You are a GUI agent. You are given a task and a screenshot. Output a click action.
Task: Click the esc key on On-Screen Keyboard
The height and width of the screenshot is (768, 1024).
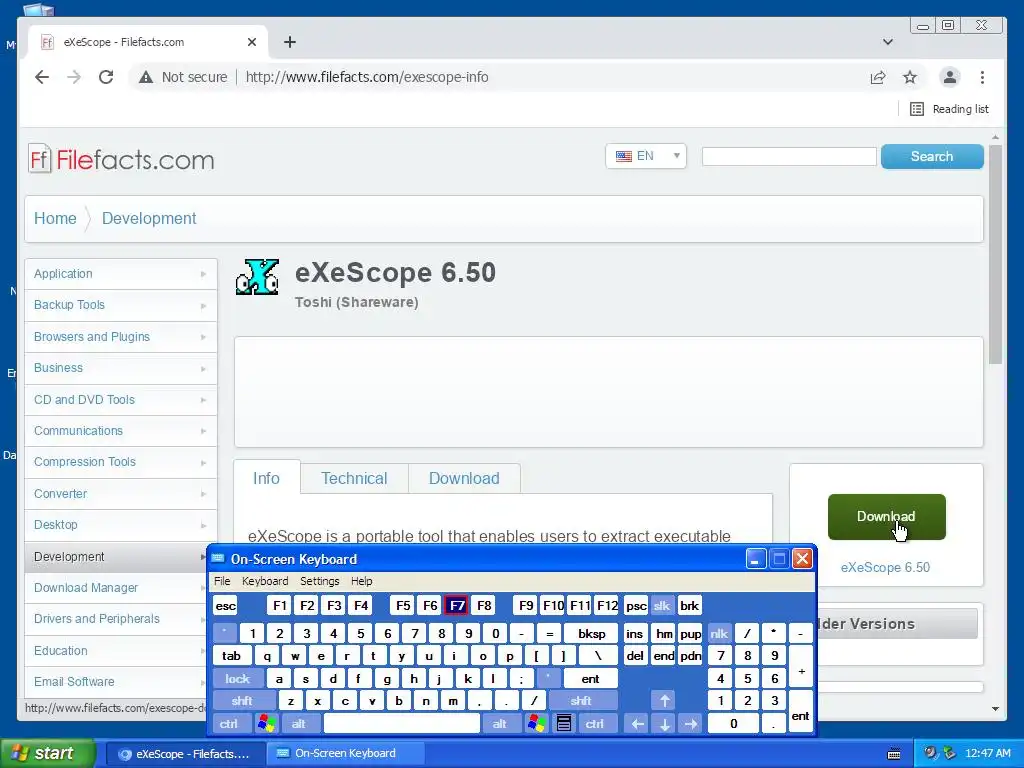pos(225,605)
